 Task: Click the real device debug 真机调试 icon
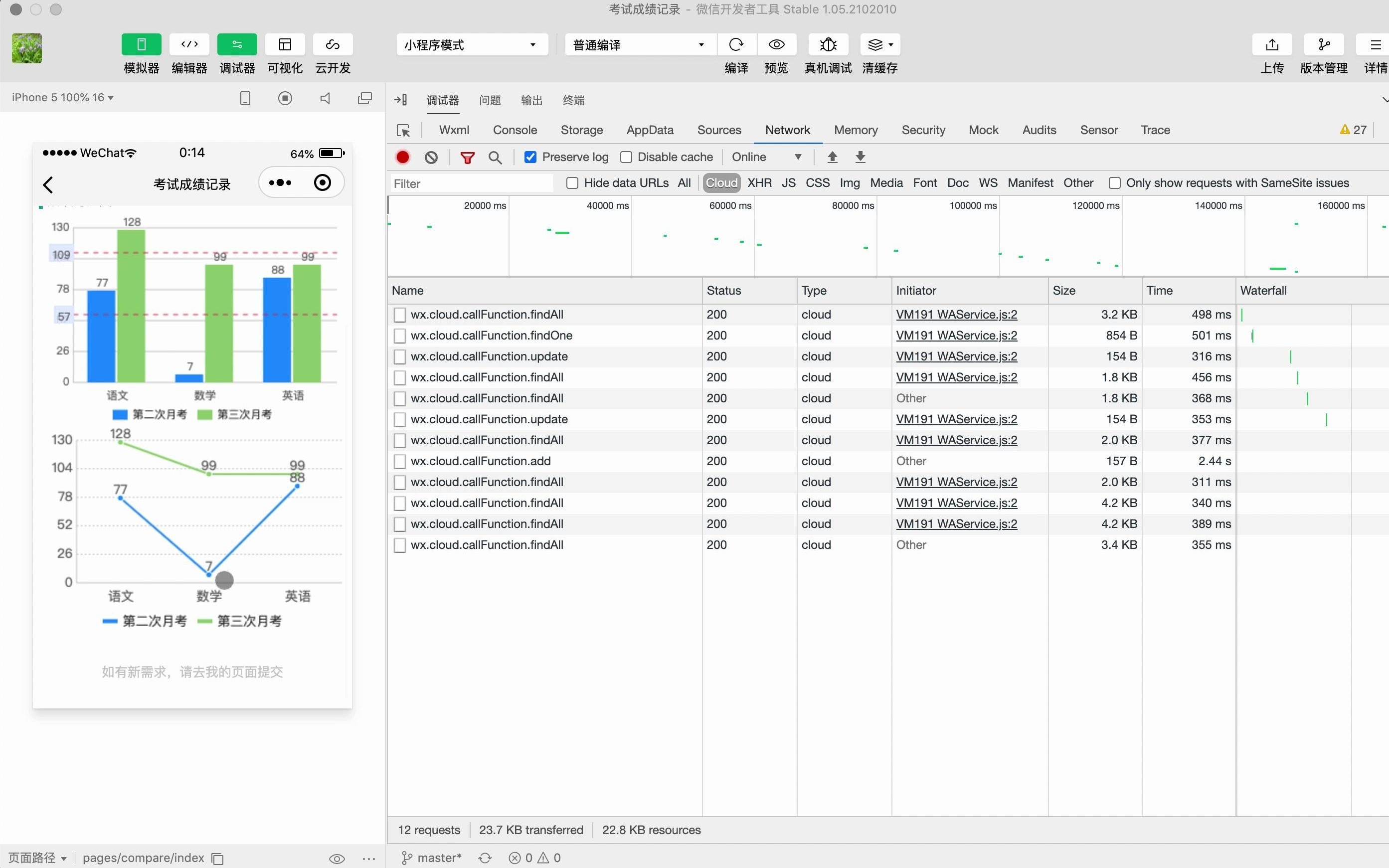tap(827, 44)
